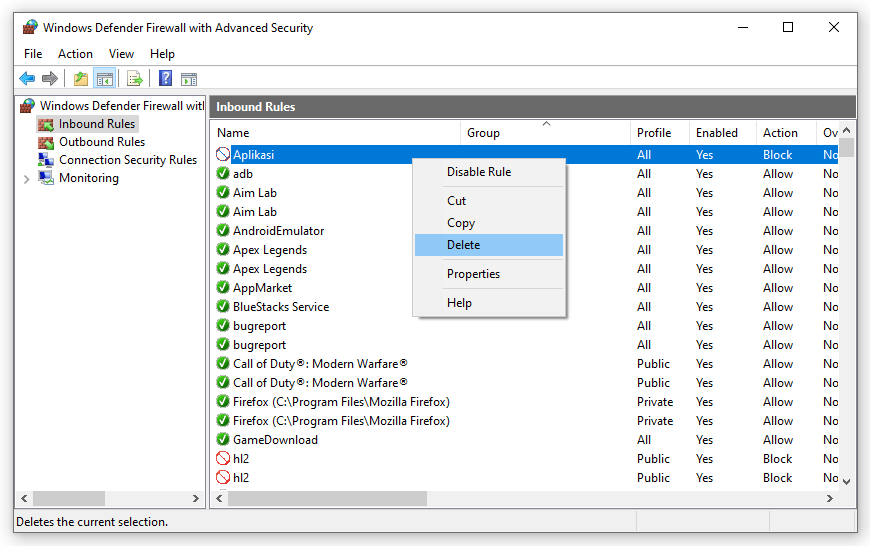Sort by the Action column header
The image size is (870, 546).
tap(786, 133)
